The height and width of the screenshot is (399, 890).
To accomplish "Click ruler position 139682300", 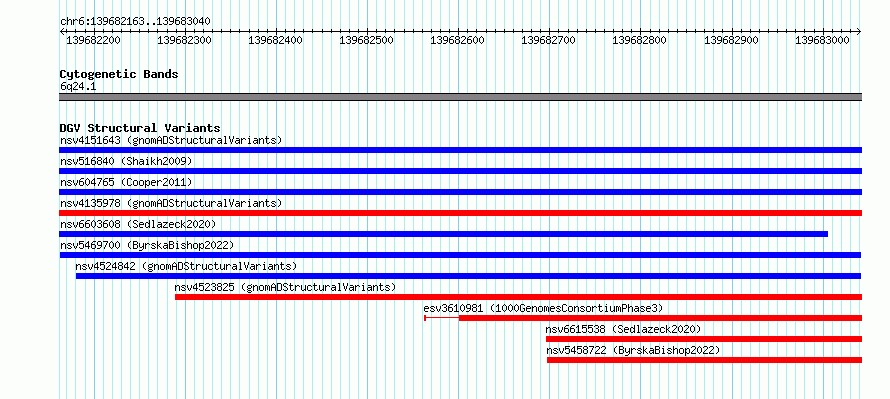I will pyautogui.click(x=184, y=40).
